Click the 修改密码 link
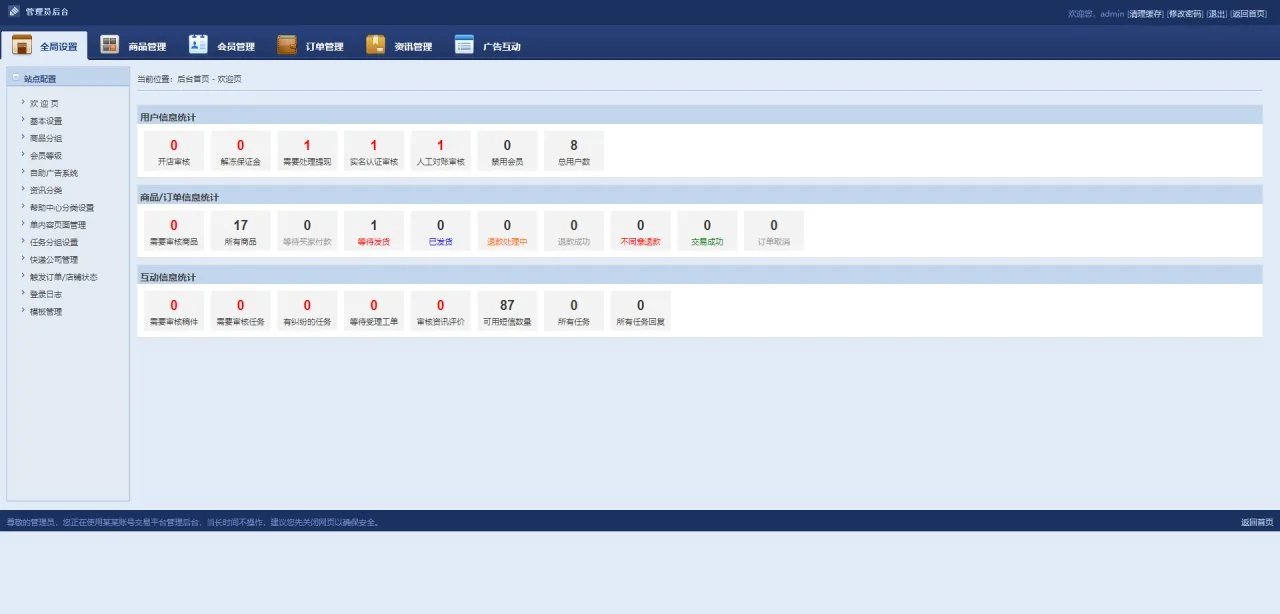Viewport: 1280px width, 614px height. click(1185, 14)
